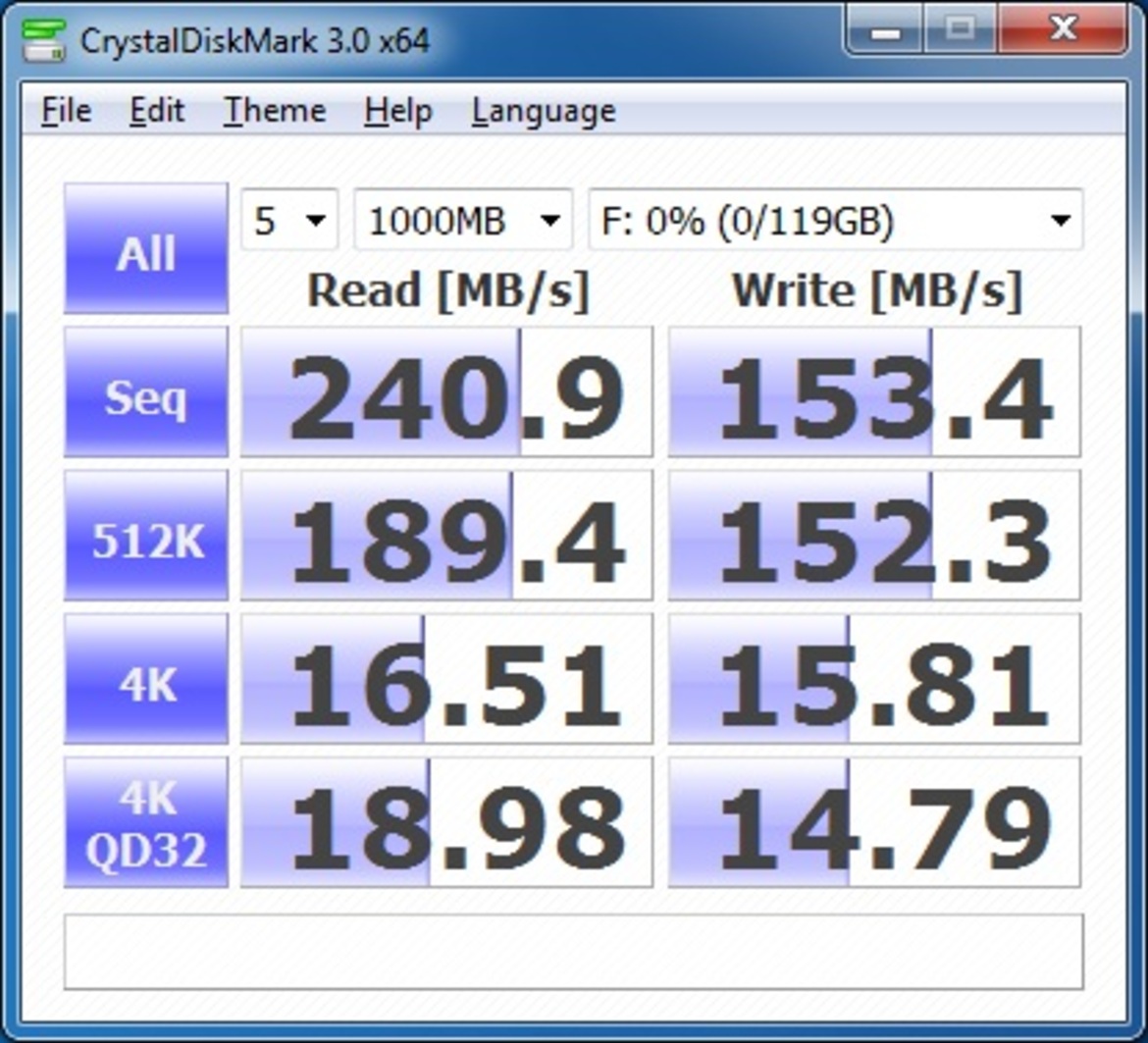The height and width of the screenshot is (1043, 1148).
Task: Select the 512K write result 152.3
Action: [x=874, y=536]
